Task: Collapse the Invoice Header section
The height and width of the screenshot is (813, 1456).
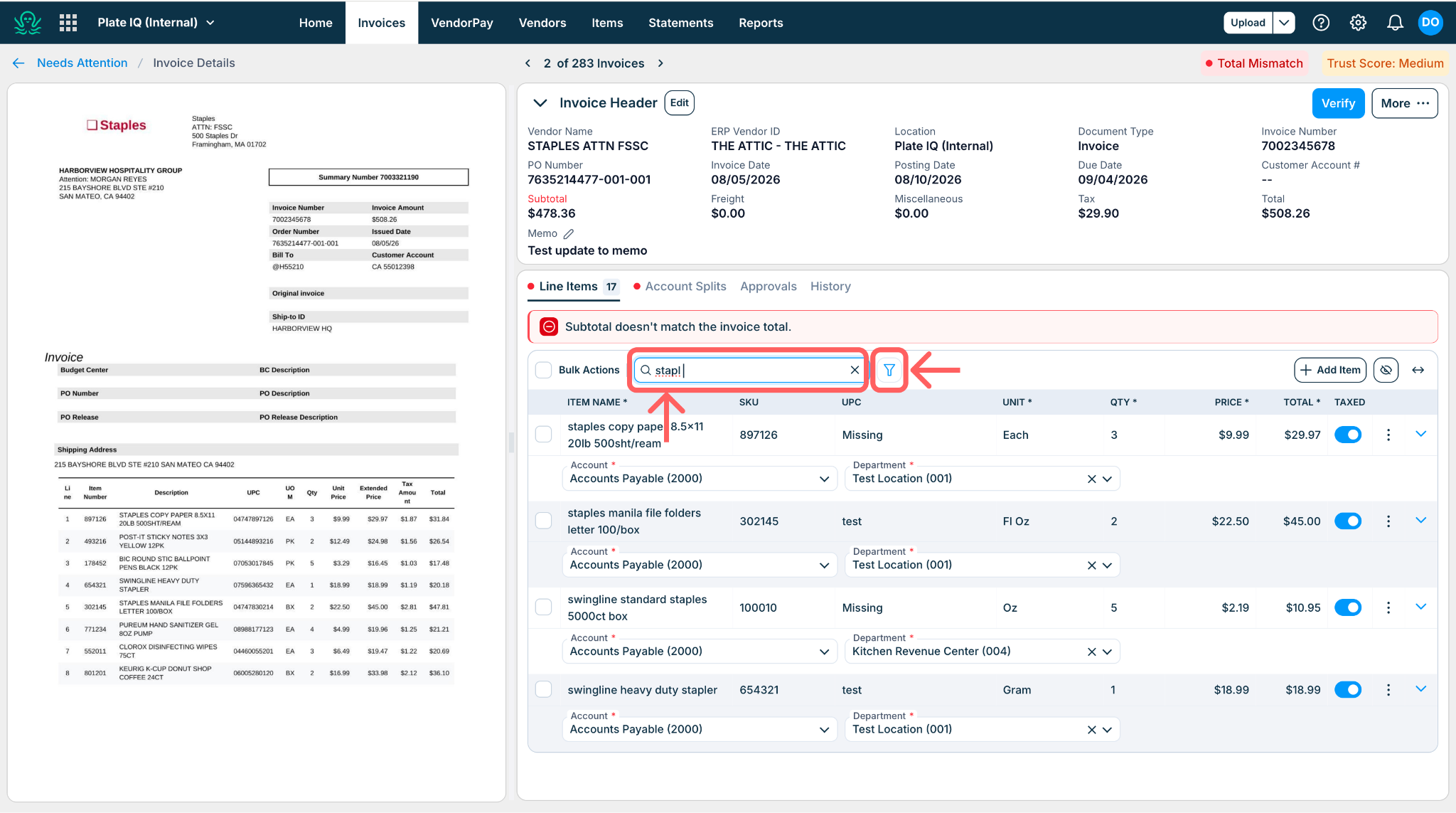Action: [540, 103]
